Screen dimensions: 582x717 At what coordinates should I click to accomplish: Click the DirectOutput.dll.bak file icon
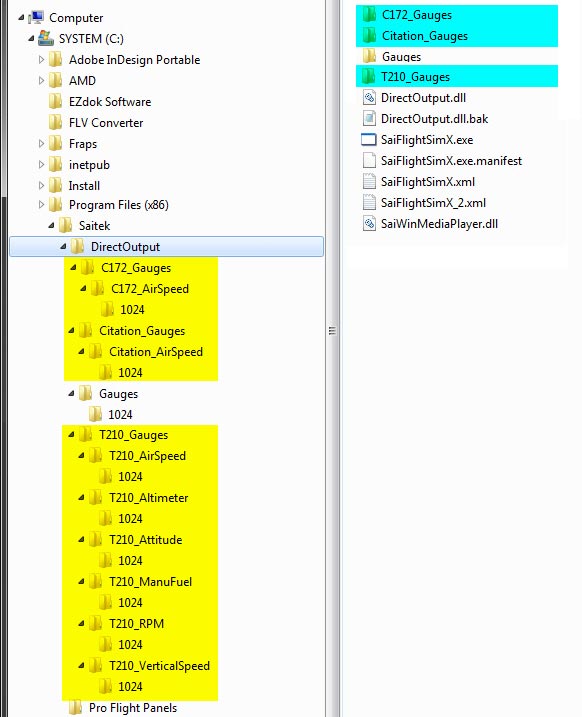pos(369,118)
